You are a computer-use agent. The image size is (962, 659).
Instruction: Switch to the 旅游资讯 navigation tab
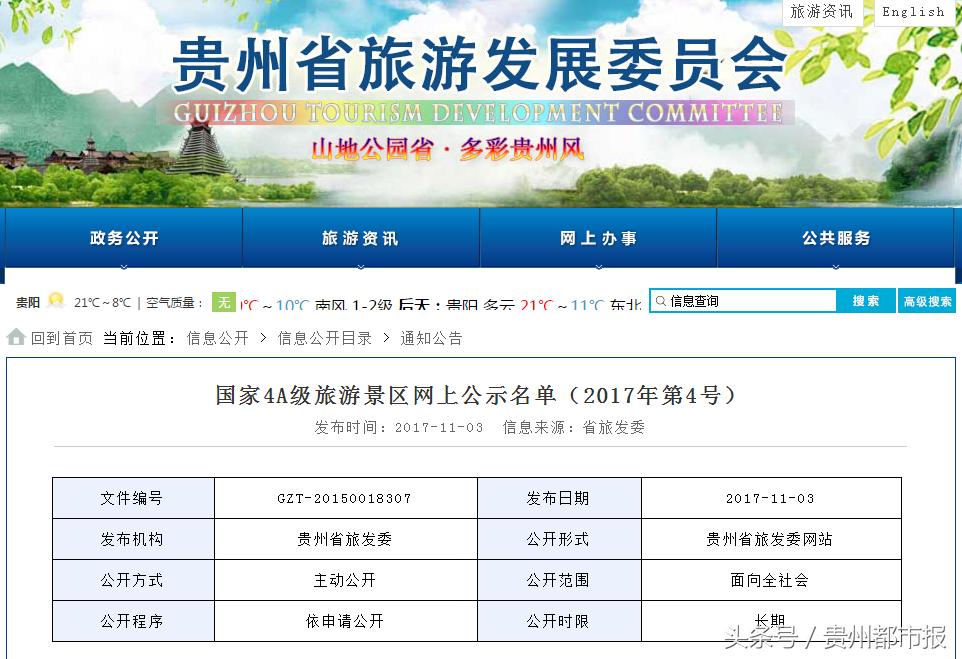tap(360, 238)
